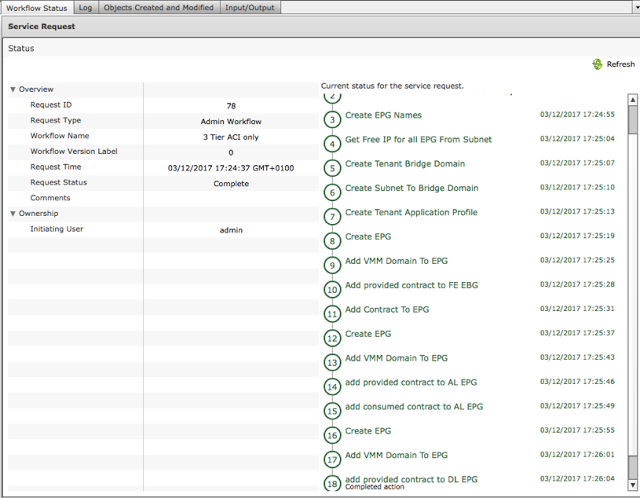Click the Refresh icon
Image resolution: width=640 pixels, height=498 pixels.
[x=597, y=64]
